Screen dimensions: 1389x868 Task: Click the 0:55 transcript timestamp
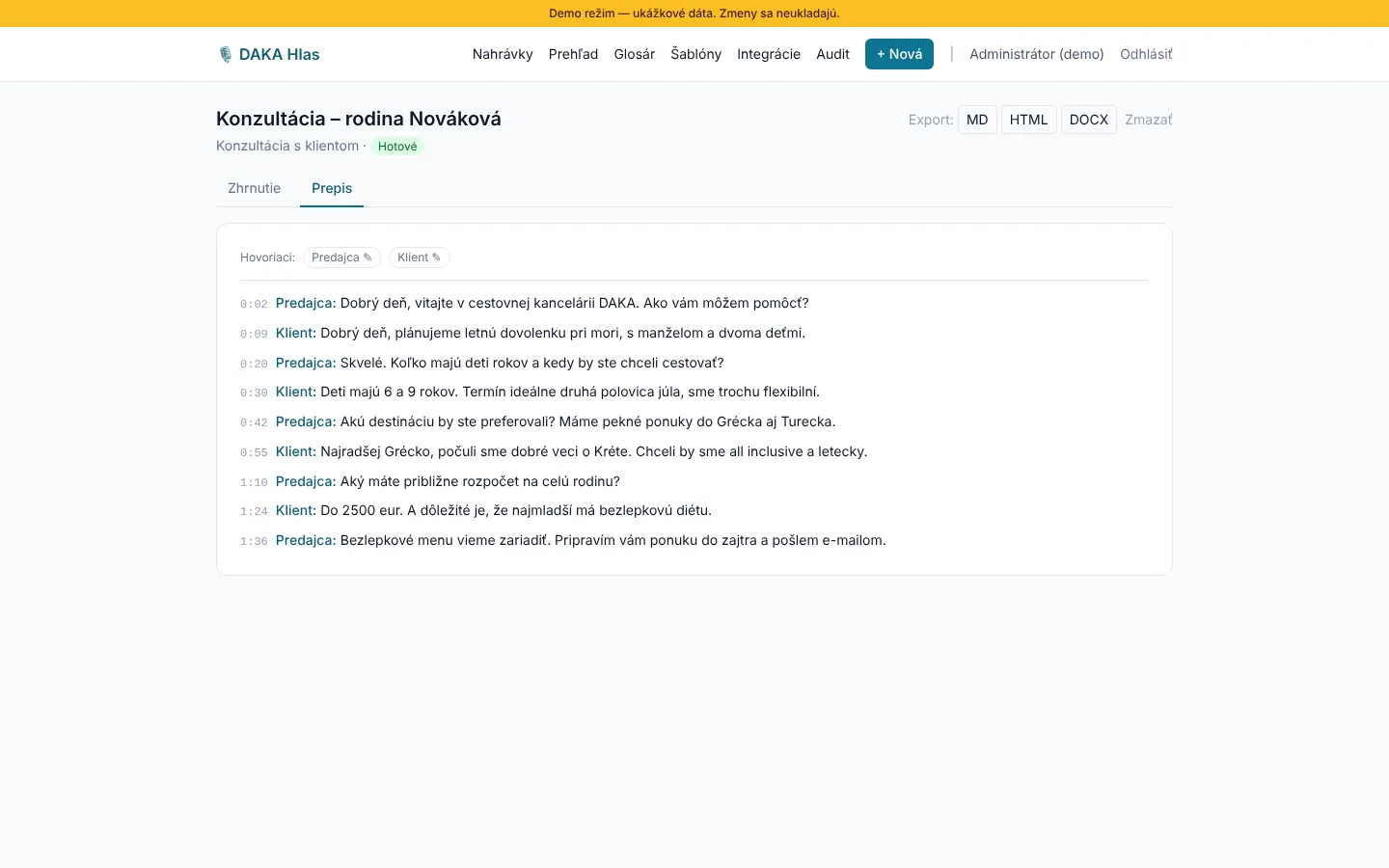(254, 452)
